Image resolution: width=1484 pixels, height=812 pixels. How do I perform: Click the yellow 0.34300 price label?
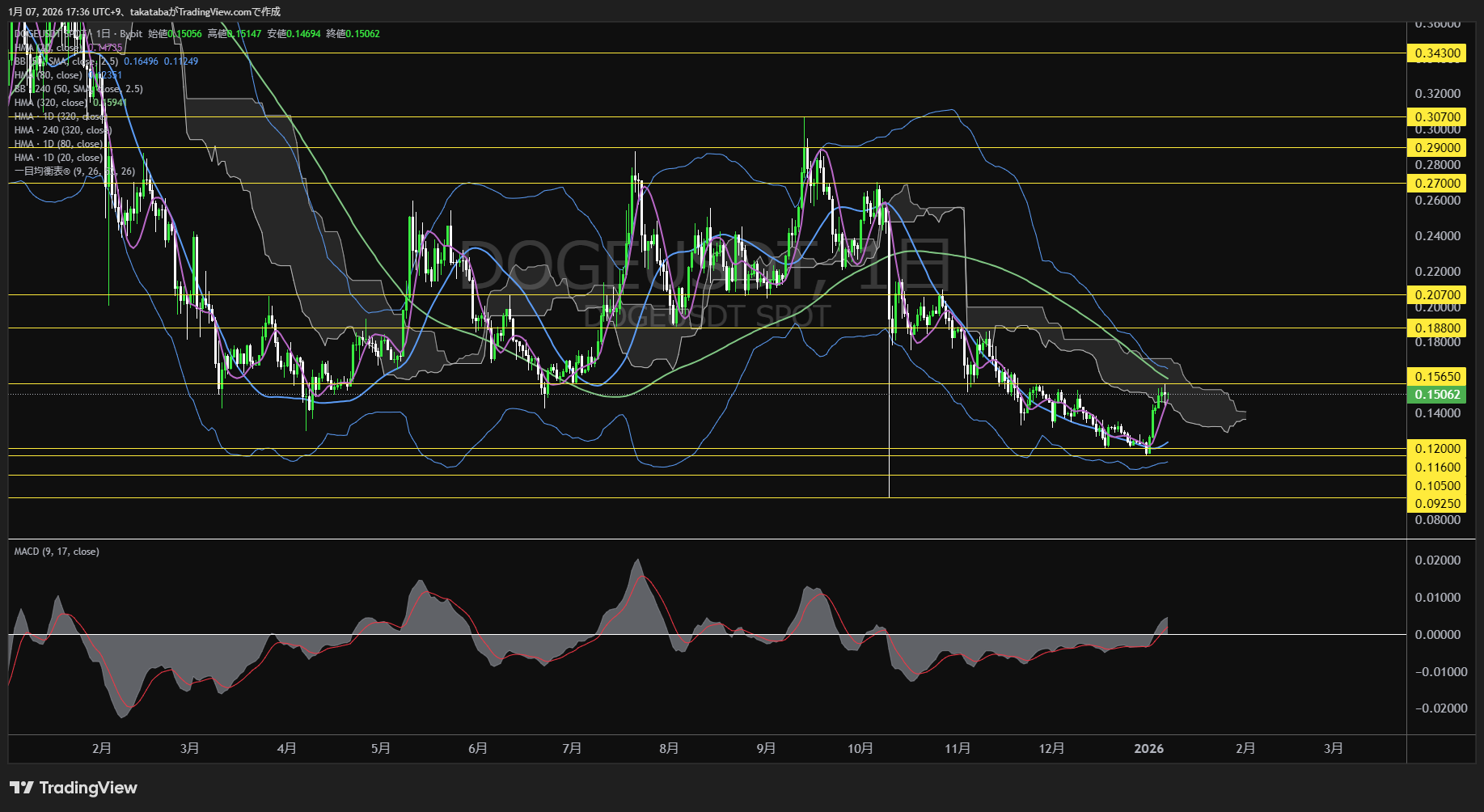point(1437,53)
